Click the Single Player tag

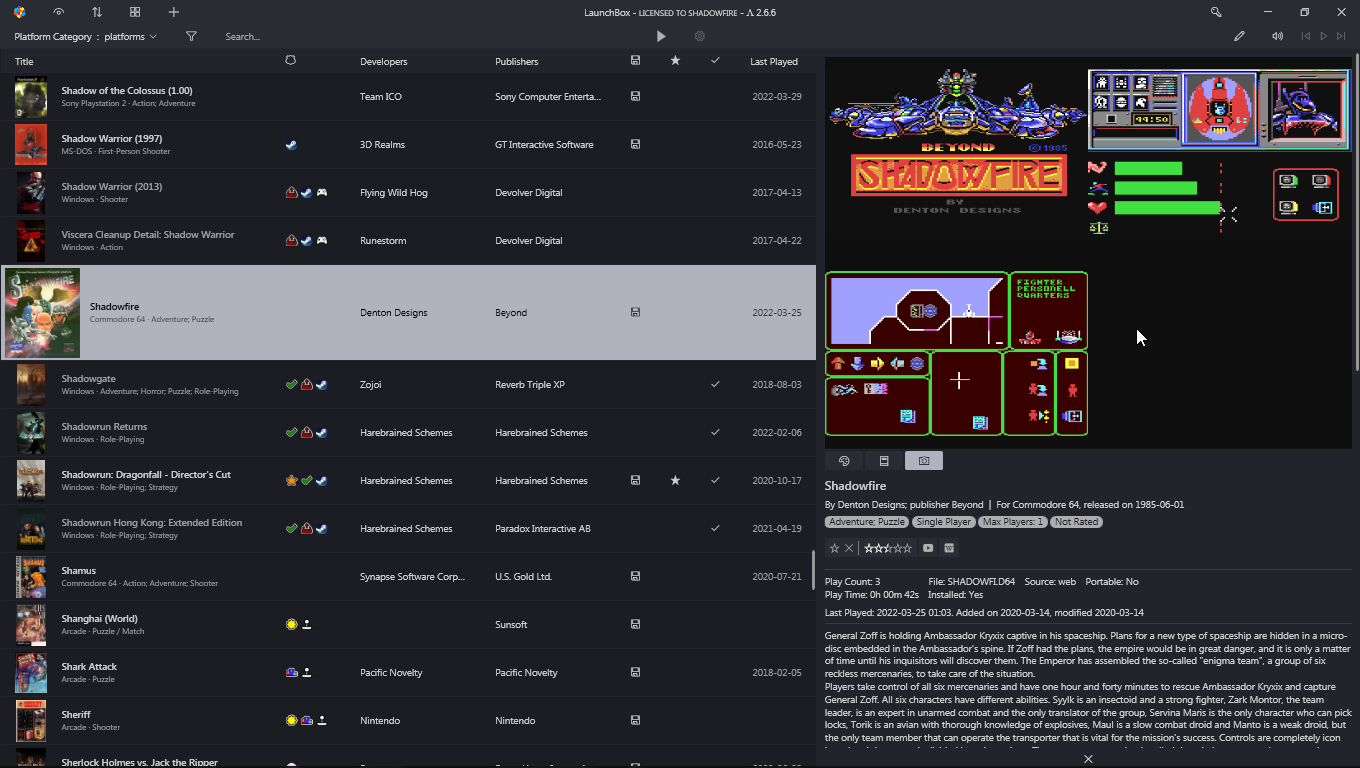pos(944,522)
